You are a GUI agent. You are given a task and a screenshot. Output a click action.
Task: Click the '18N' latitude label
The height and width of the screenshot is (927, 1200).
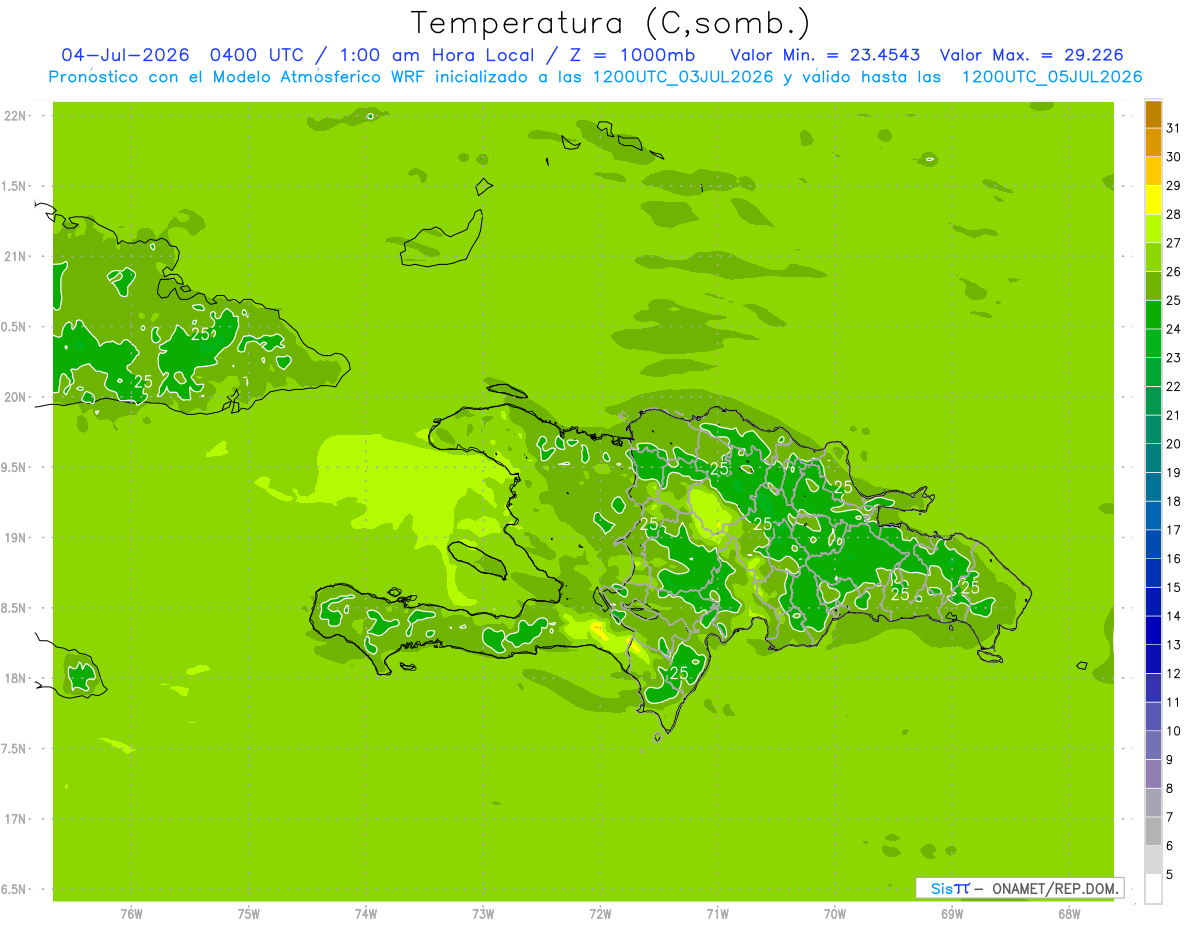pos(16,678)
